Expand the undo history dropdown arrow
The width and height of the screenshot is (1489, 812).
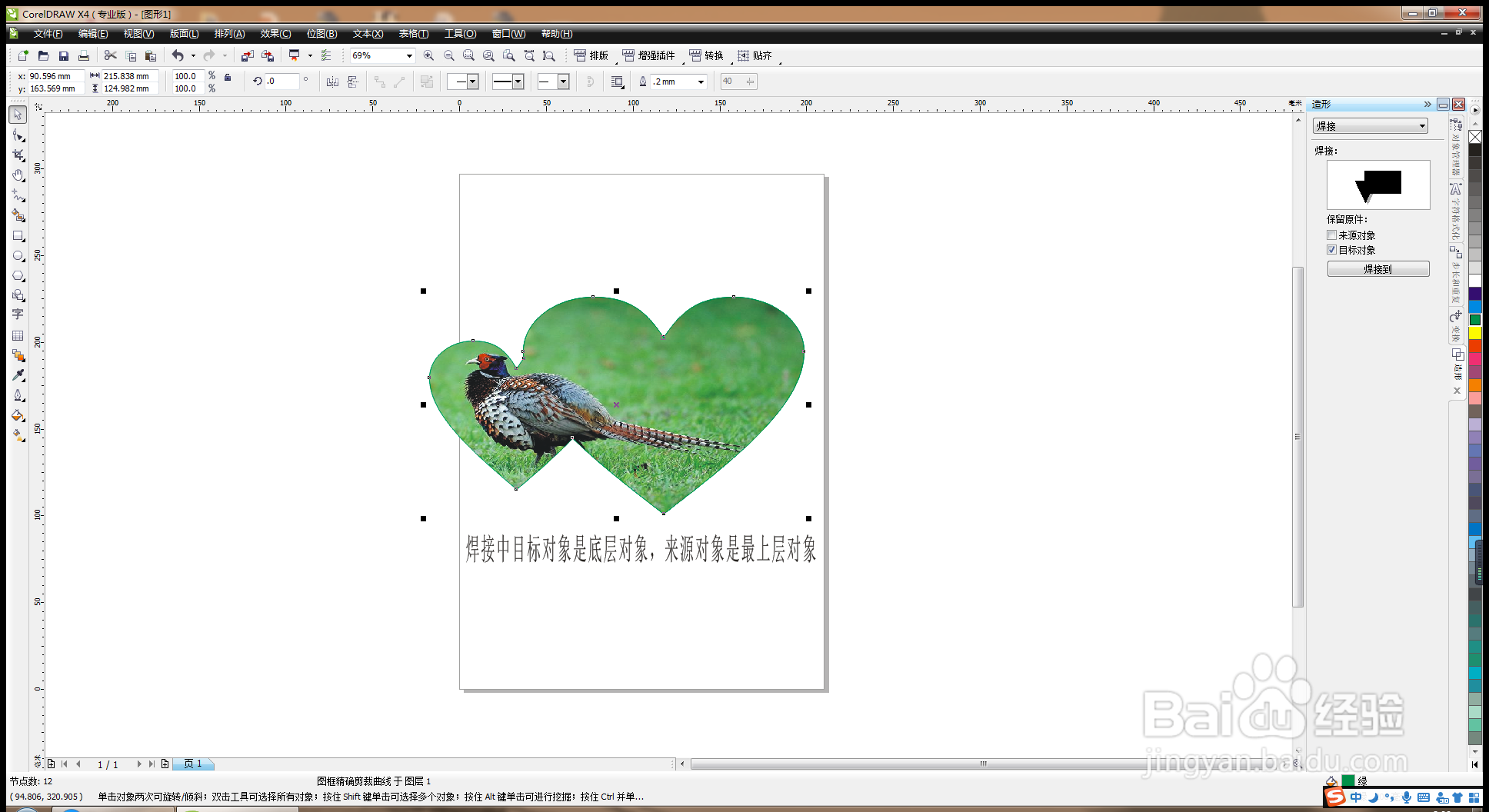(193, 55)
